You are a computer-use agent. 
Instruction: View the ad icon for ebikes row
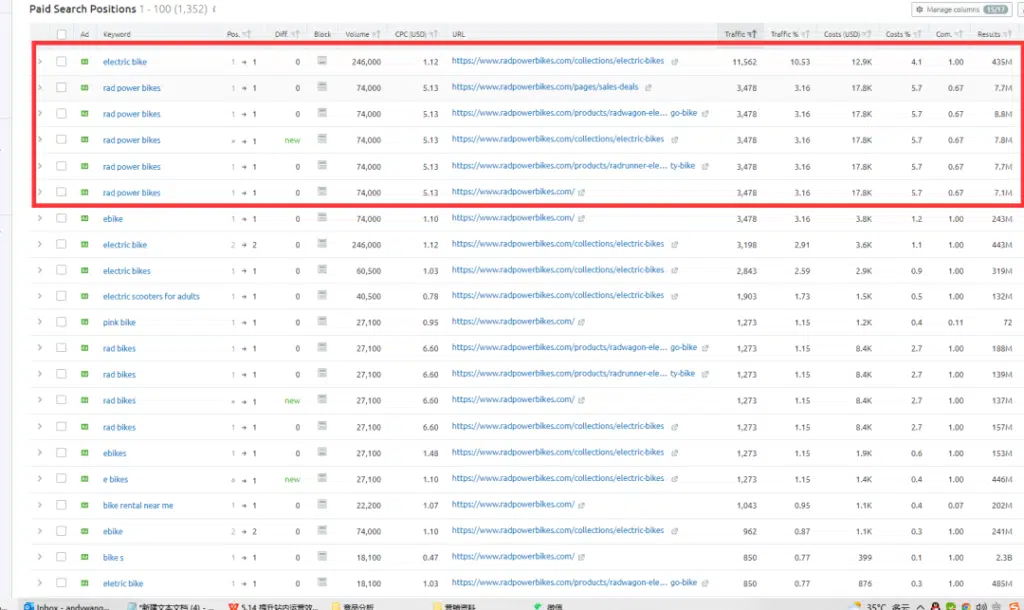click(x=84, y=453)
